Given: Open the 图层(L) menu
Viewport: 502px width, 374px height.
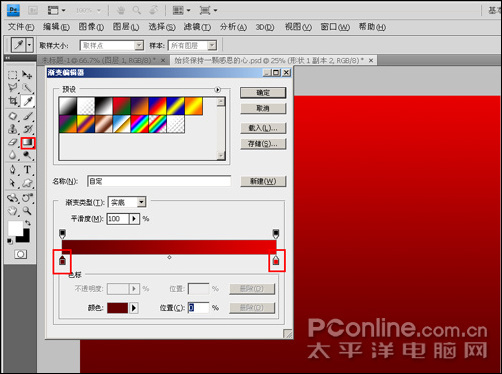Looking at the screenshot, I should tap(126, 27).
